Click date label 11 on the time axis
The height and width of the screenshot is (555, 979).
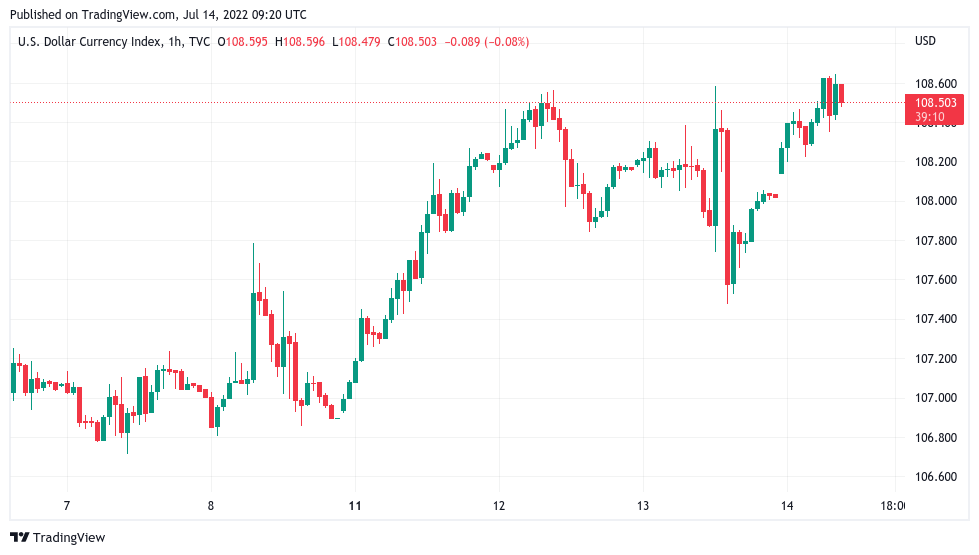pos(355,506)
